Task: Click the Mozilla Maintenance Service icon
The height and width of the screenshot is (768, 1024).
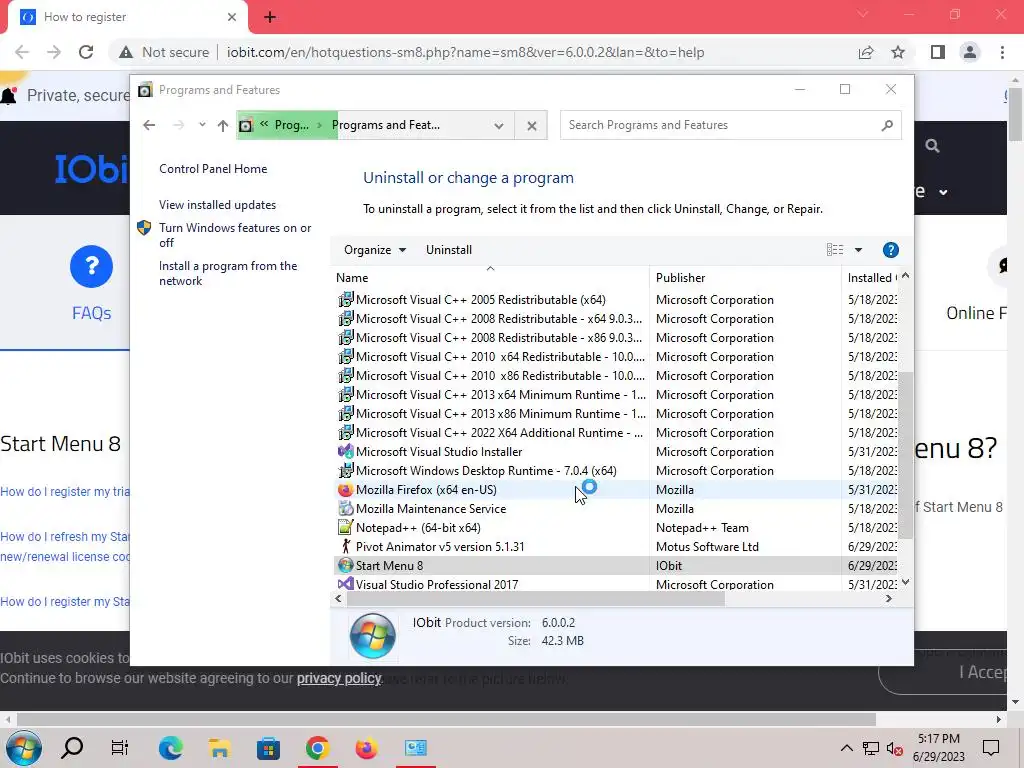Action: pyautogui.click(x=345, y=508)
